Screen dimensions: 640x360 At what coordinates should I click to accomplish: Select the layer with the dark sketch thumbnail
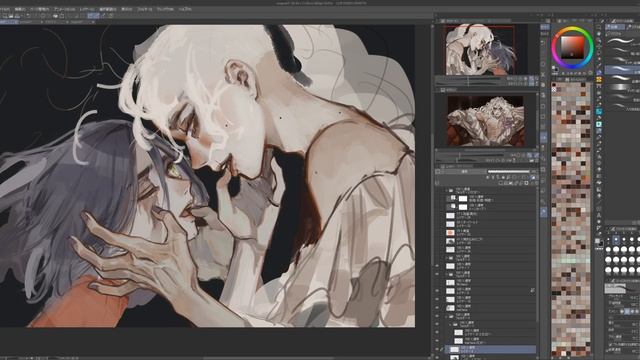490,241
